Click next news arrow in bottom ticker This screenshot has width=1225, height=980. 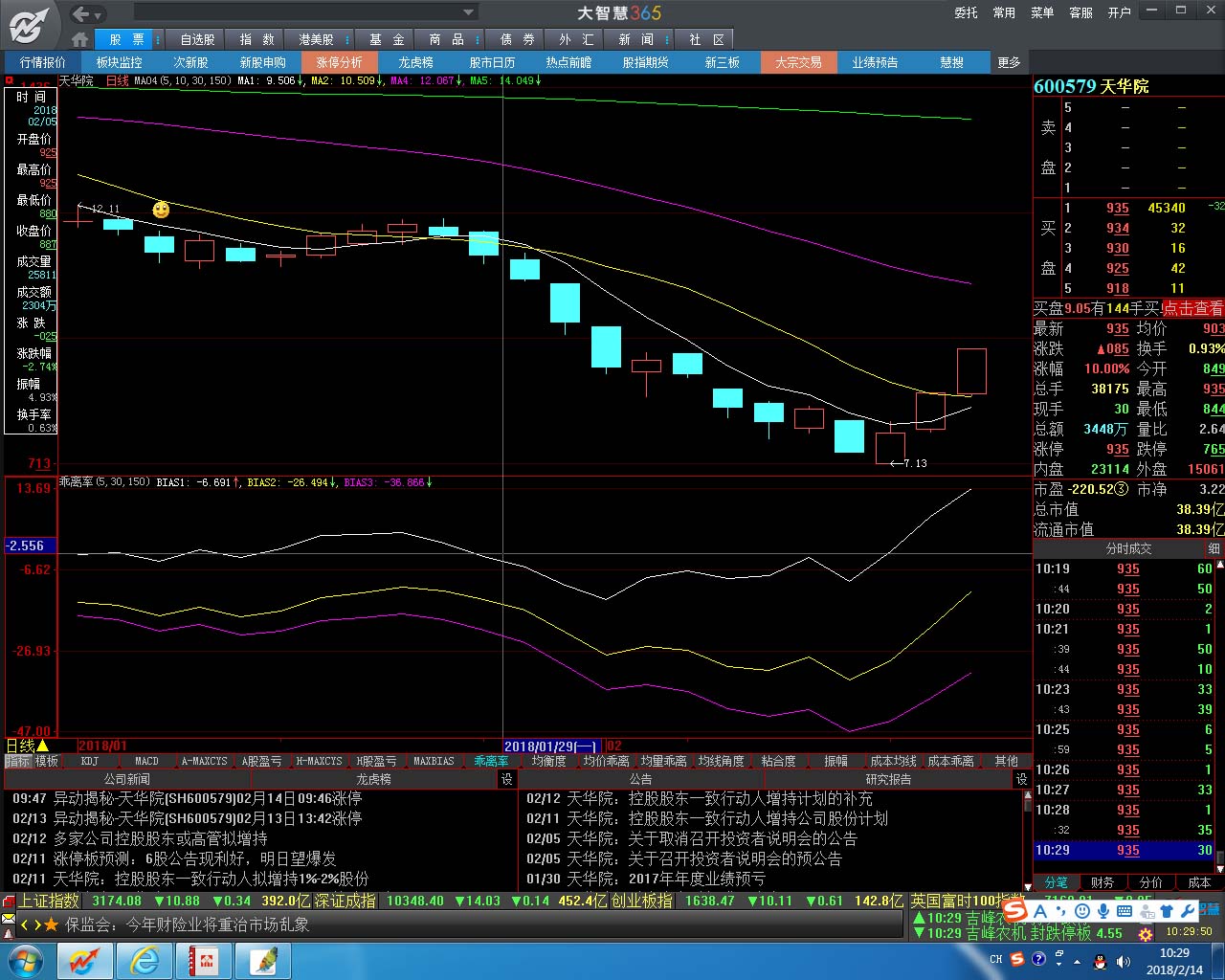(x=38, y=924)
